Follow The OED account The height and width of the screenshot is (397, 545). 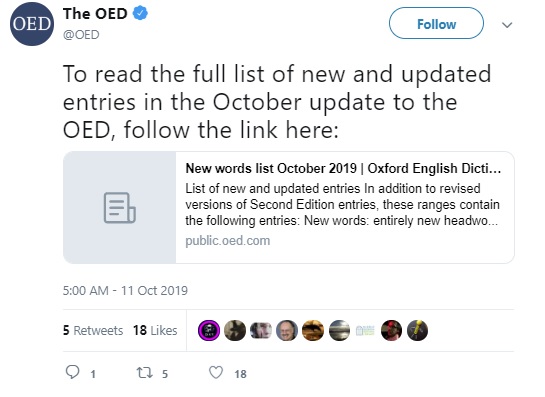point(436,23)
